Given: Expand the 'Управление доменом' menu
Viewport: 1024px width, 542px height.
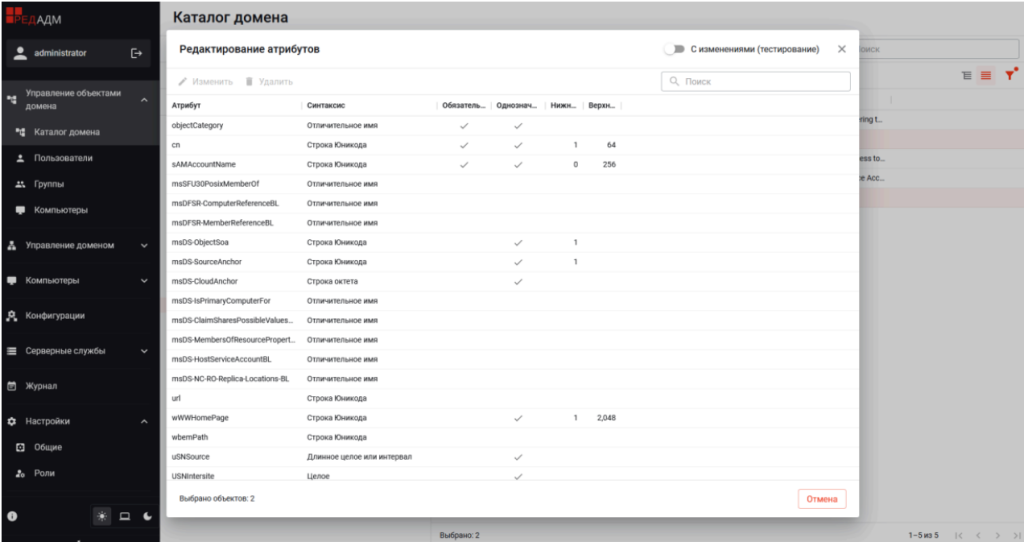Looking at the screenshot, I should point(144,245).
